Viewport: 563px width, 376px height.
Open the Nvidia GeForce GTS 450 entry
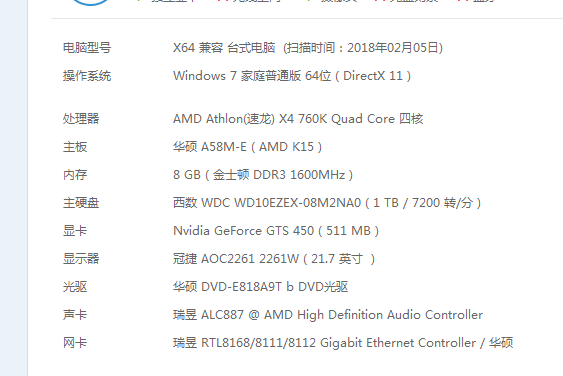pyautogui.click(x=276, y=231)
